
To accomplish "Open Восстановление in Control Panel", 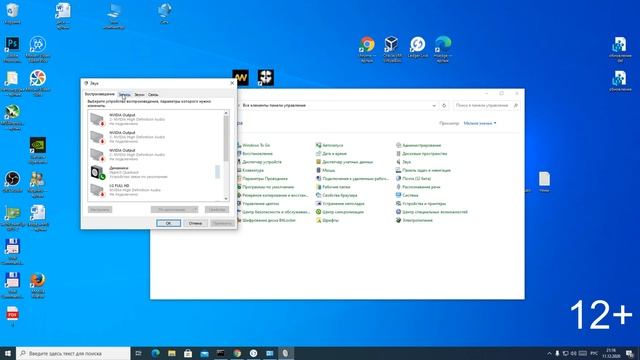I will click(x=257, y=153).
